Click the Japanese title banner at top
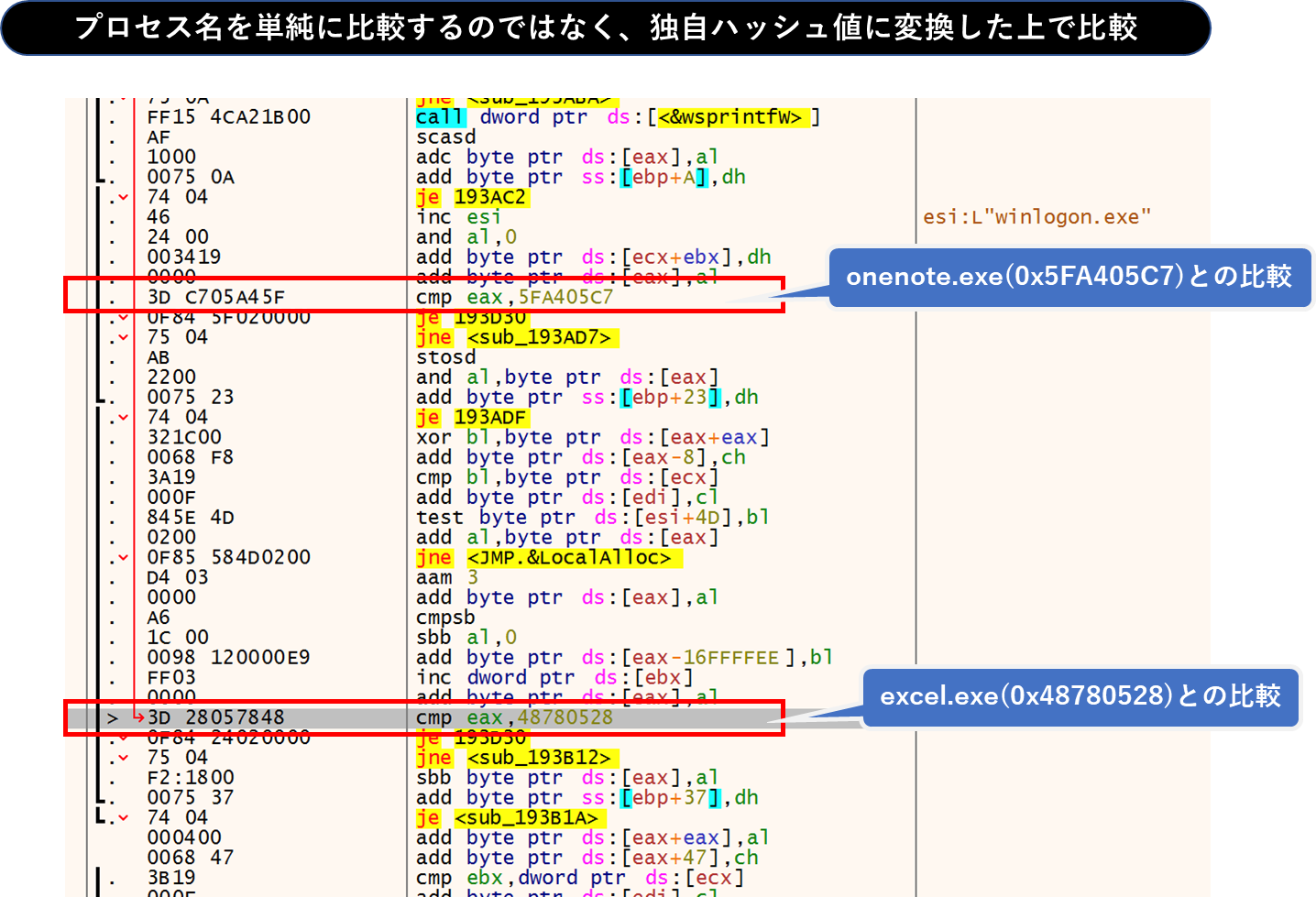Image resolution: width=1316 pixels, height=897 pixels. pos(605,27)
